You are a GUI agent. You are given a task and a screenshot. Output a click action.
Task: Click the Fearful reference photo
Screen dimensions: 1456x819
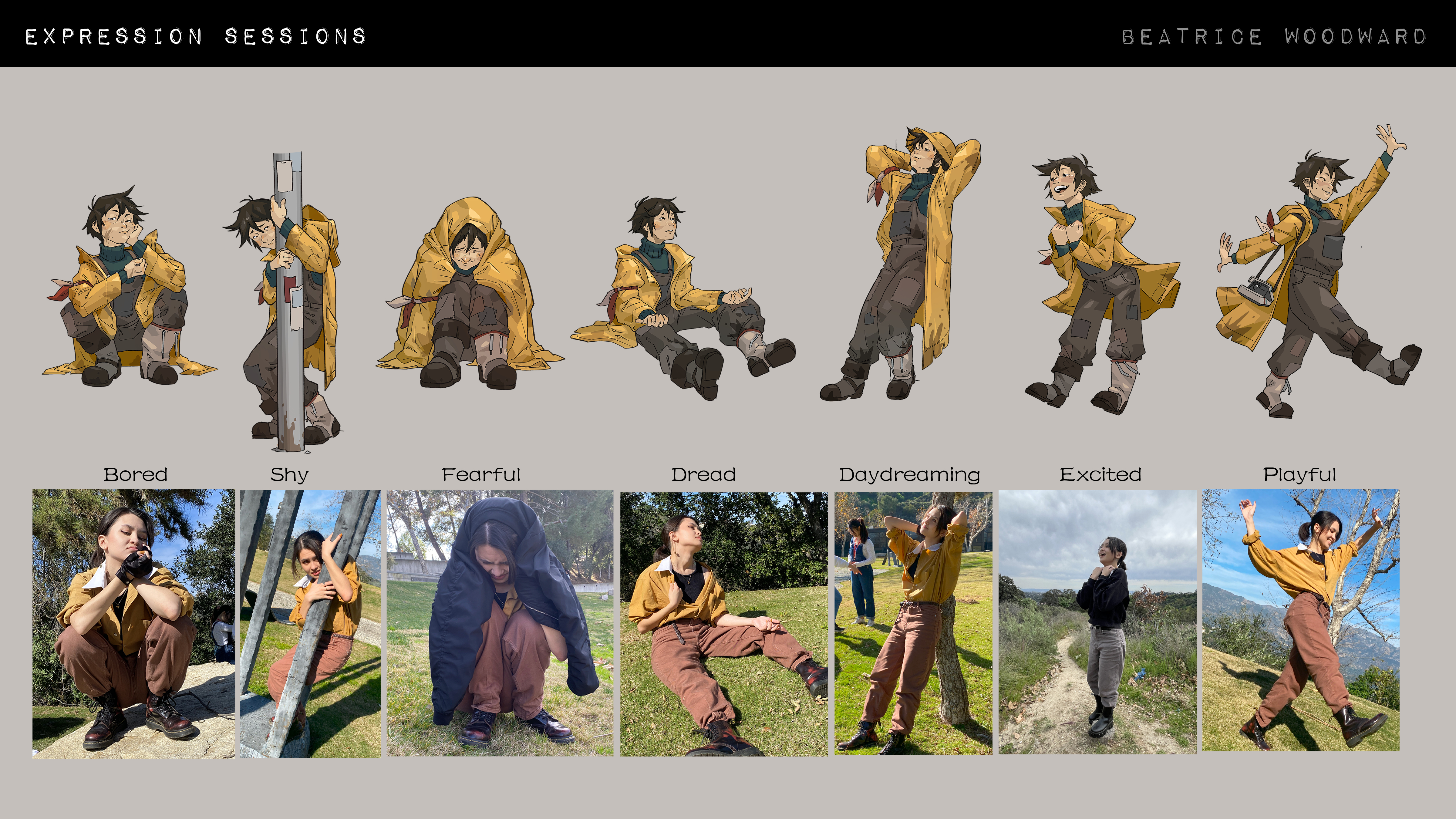click(500, 623)
